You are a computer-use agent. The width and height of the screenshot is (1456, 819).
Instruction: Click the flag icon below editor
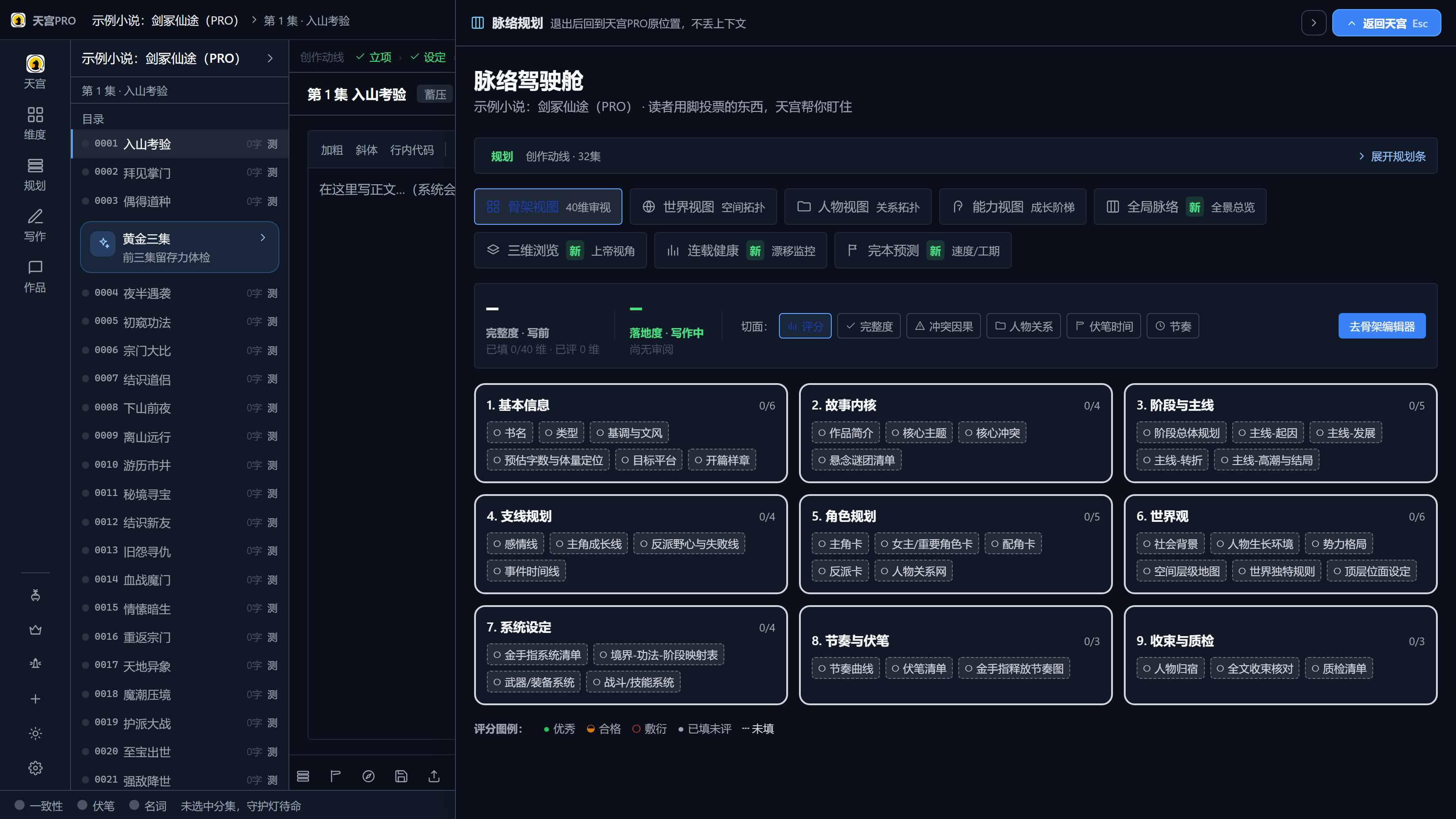point(335,776)
